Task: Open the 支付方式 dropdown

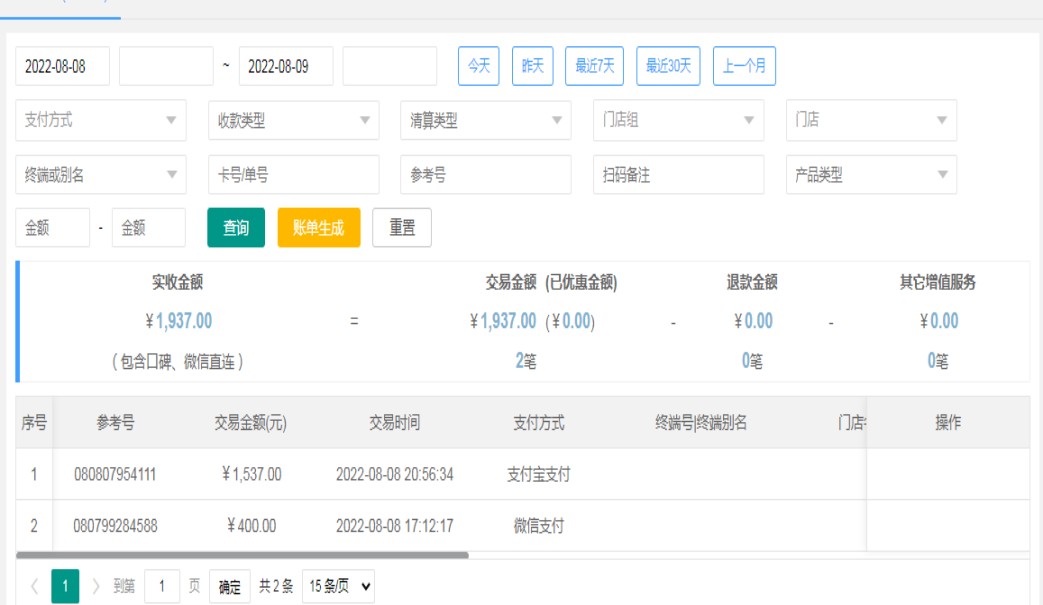Action: pos(101,120)
